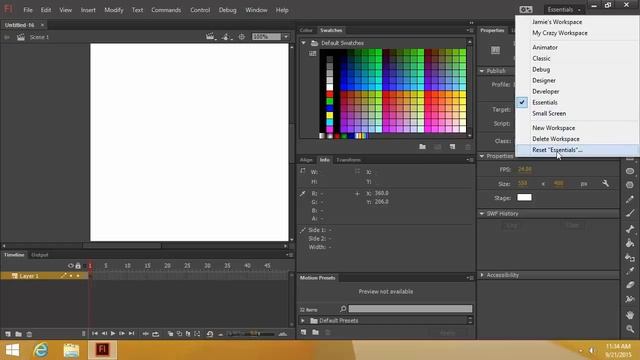Click the new swatch icon under Swatches
This screenshot has height=360, width=640.
[x=453, y=147]
